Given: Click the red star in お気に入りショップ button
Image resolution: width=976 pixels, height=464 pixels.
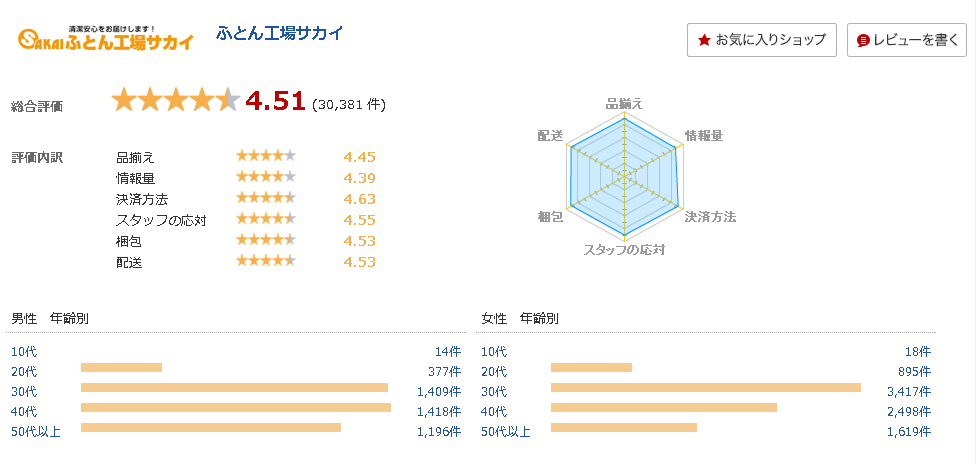Looking at the screenshot, I should [704, 40].
